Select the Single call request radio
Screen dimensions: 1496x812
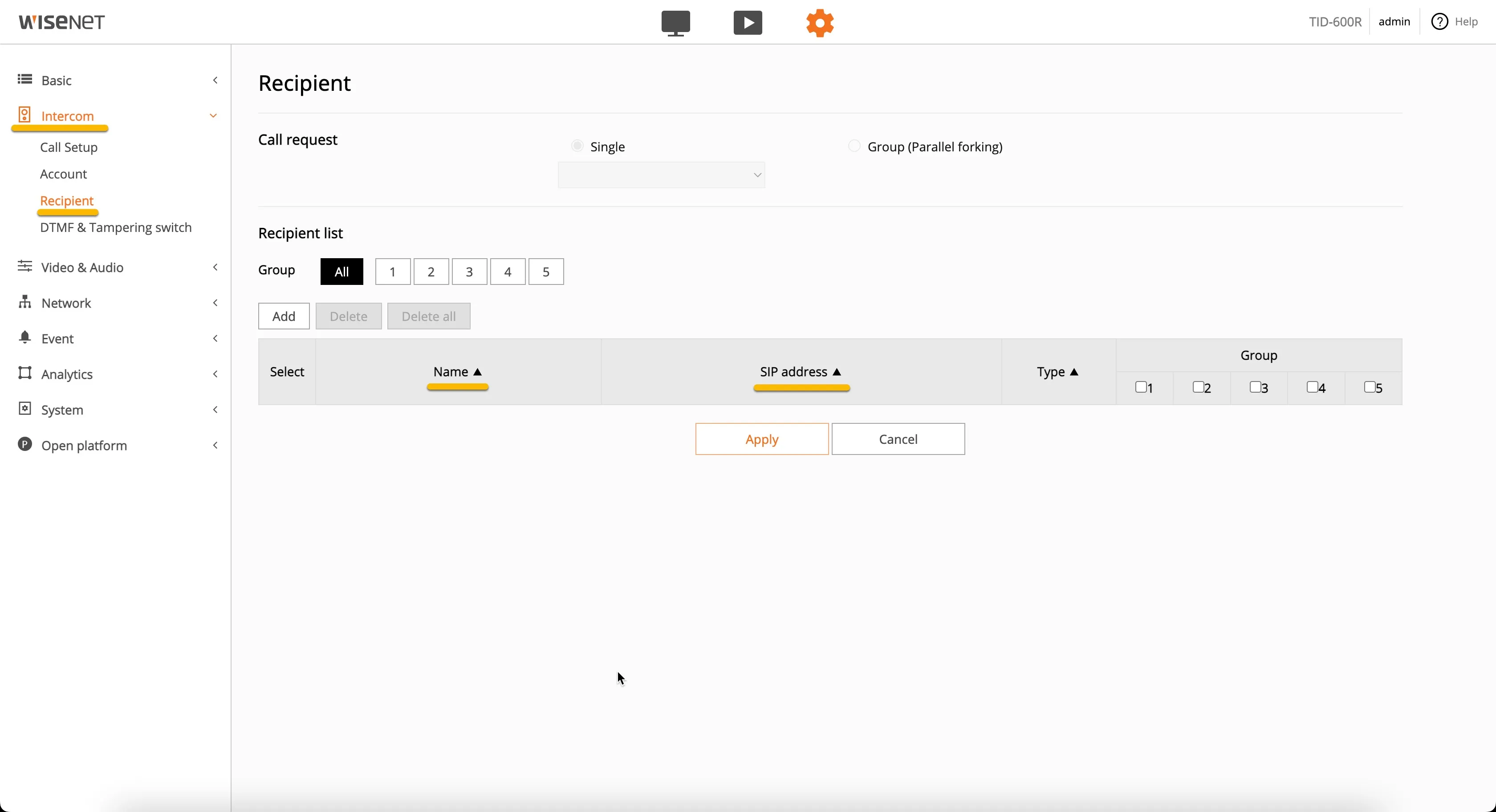pos(577,146)
